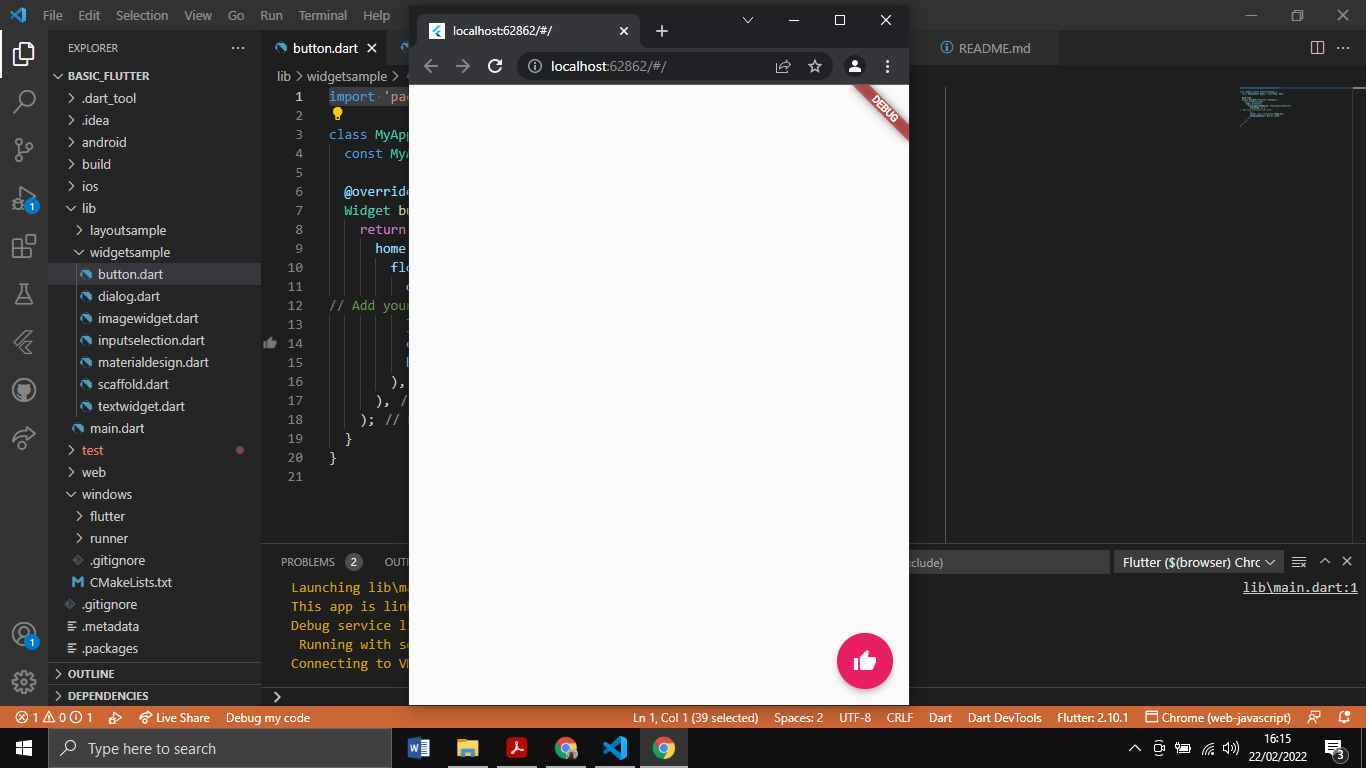The width and height of the screenshot is (1366, 768).
Task: Open the Terminal menu
Action: pyautogui.click(x=322, y=15)
